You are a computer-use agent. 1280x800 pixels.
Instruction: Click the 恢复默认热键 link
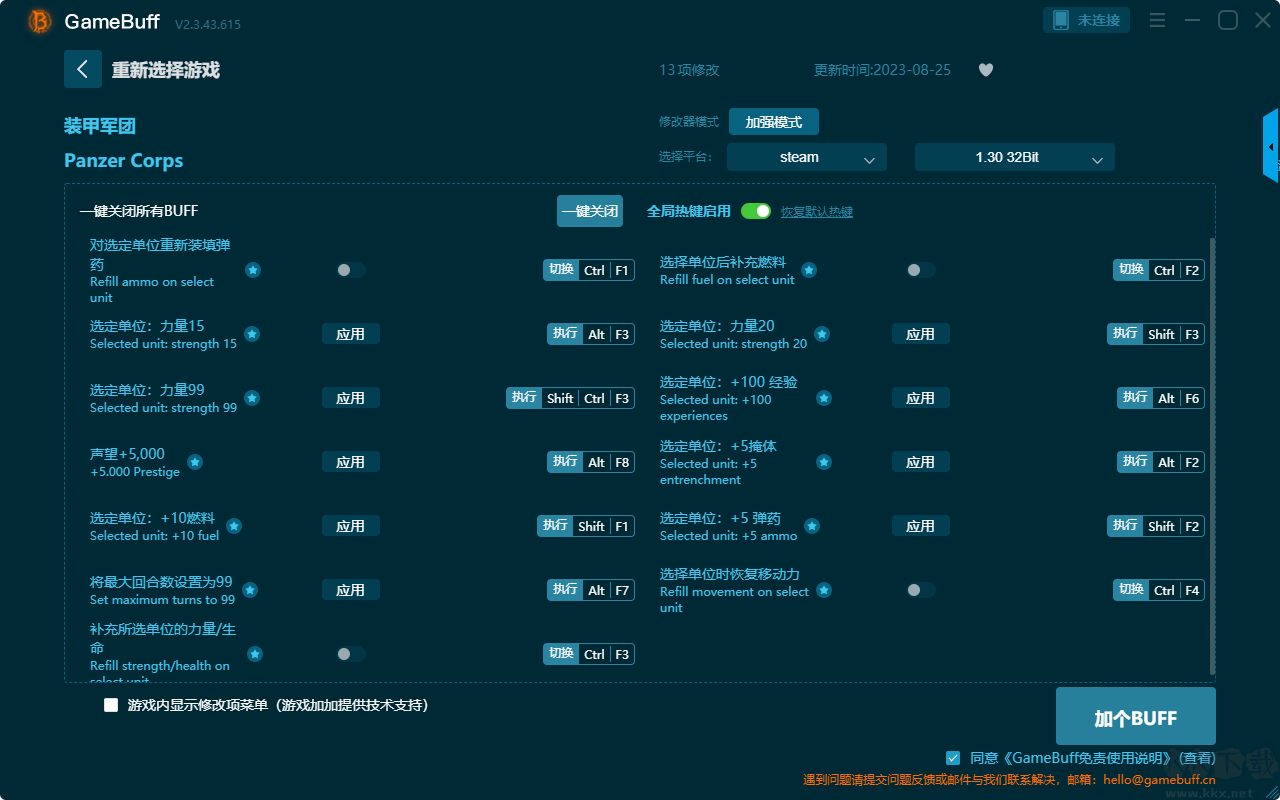click(x=817, y=212)
